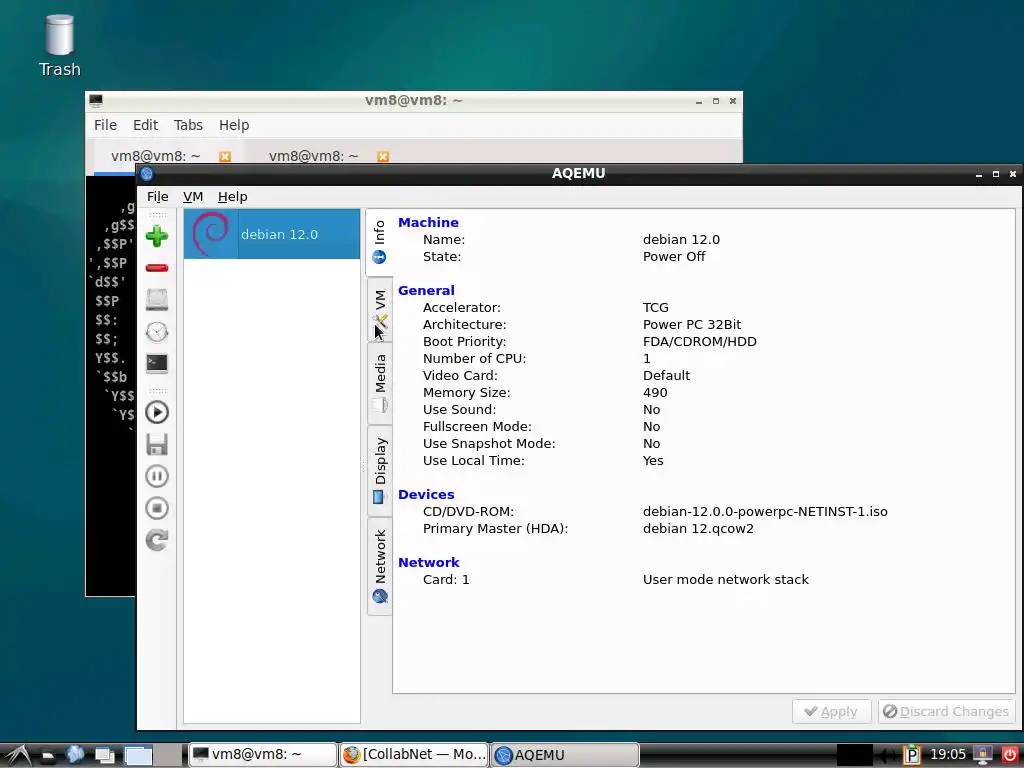Click the 19:05 clock
This screenshot has height=768, width=1024.
[948, 755]
